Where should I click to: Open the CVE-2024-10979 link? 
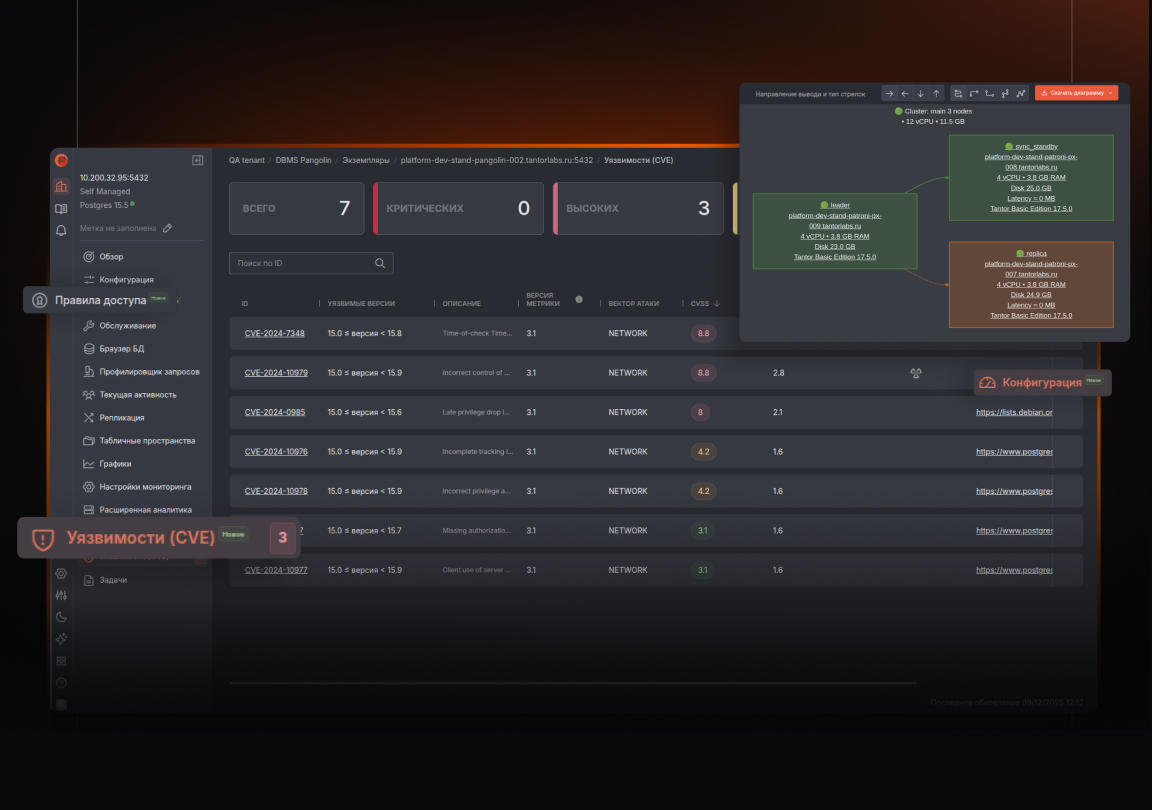point(276,373)
